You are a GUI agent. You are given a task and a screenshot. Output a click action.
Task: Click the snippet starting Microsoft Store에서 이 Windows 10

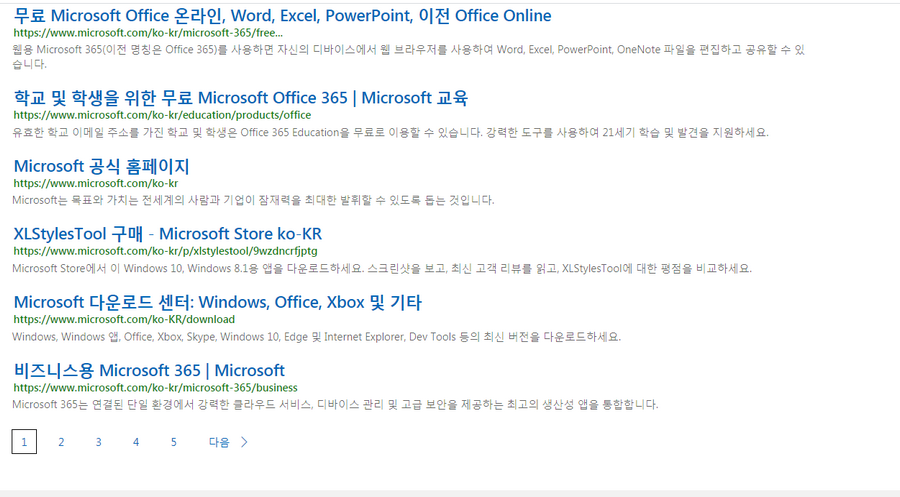382,269
